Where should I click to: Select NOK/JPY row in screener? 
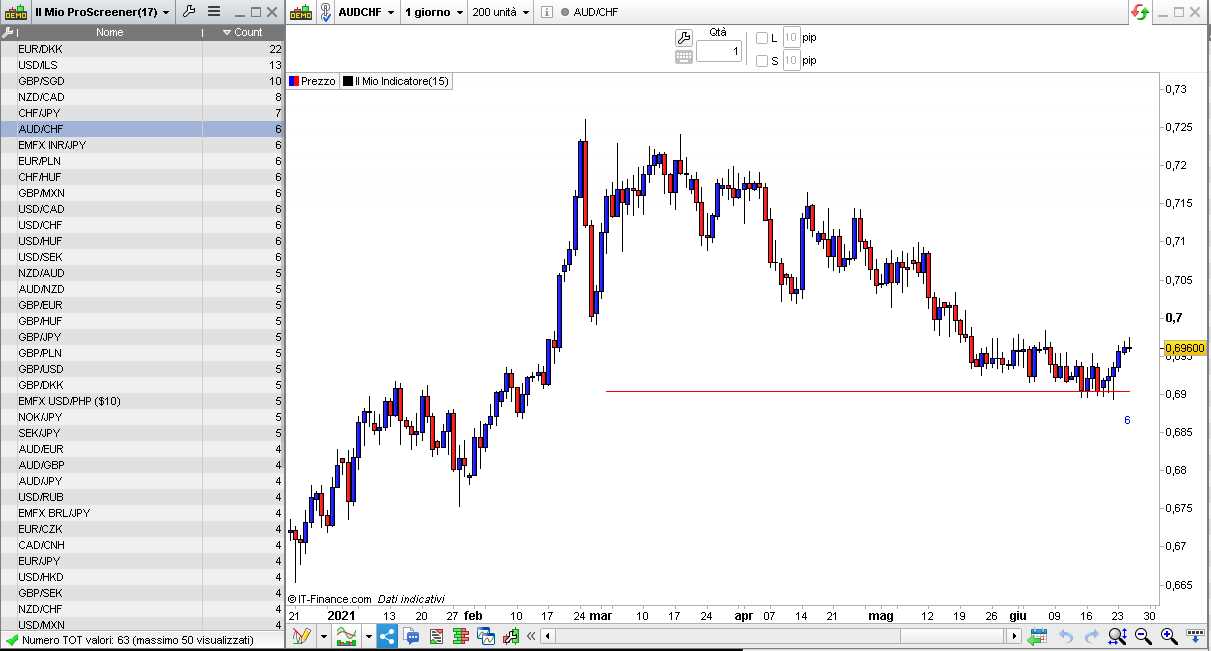pos(142,417)
